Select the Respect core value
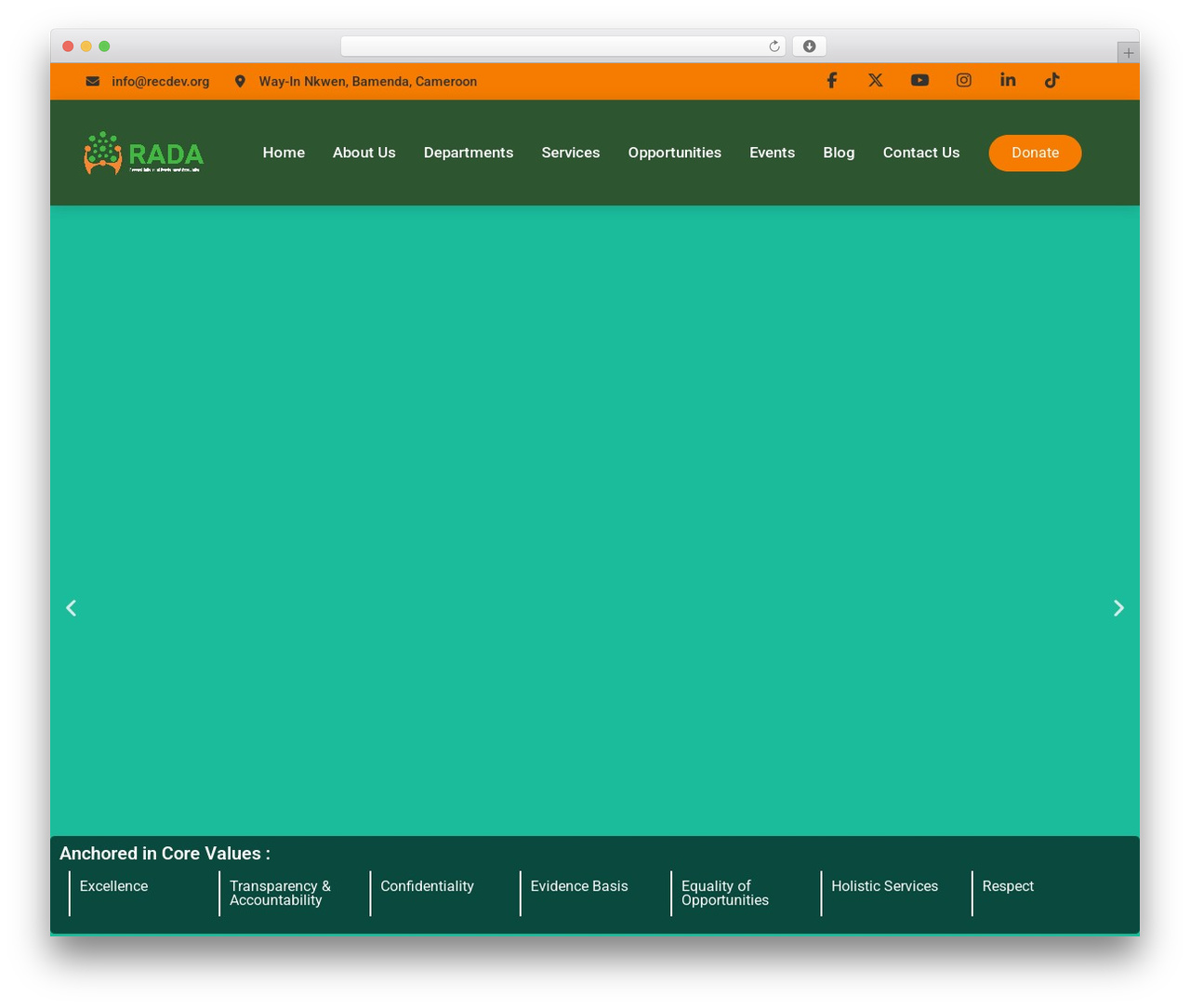This screenshot has height=1008, width=1190. click(1008, 886)
